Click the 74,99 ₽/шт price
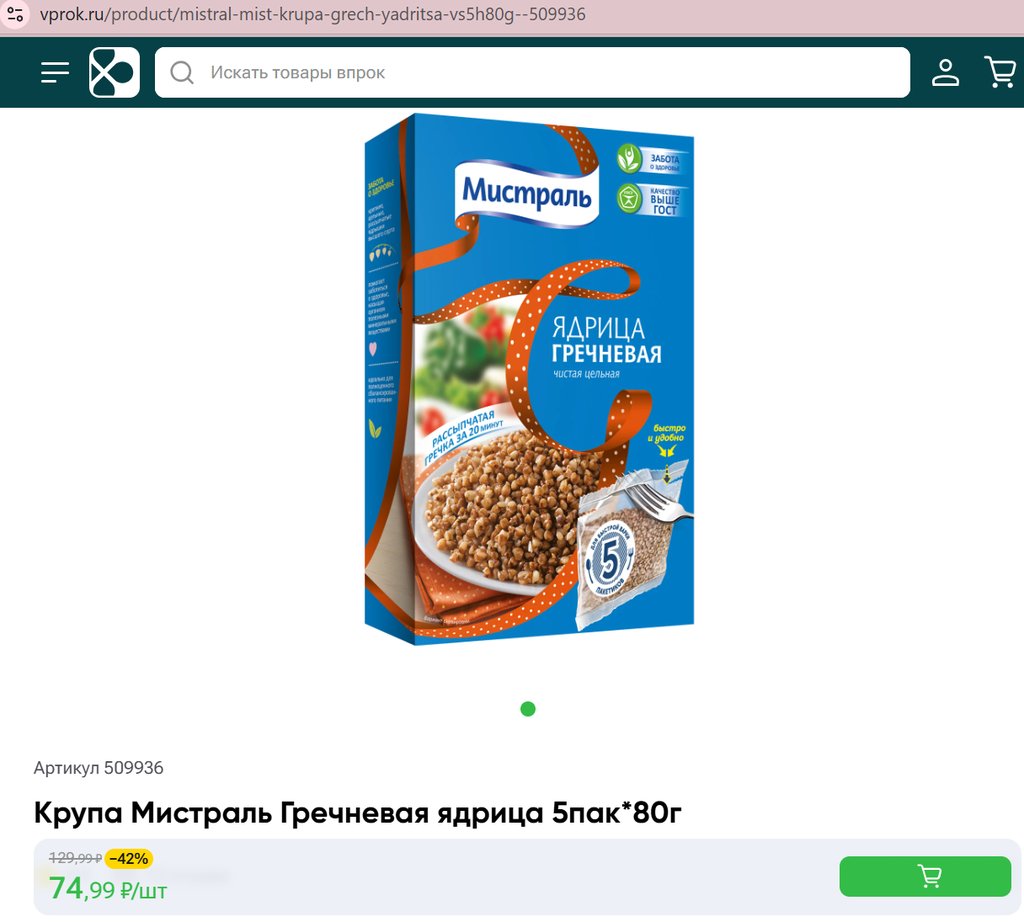The image size is (1024, 922). [x=108, y=889]
